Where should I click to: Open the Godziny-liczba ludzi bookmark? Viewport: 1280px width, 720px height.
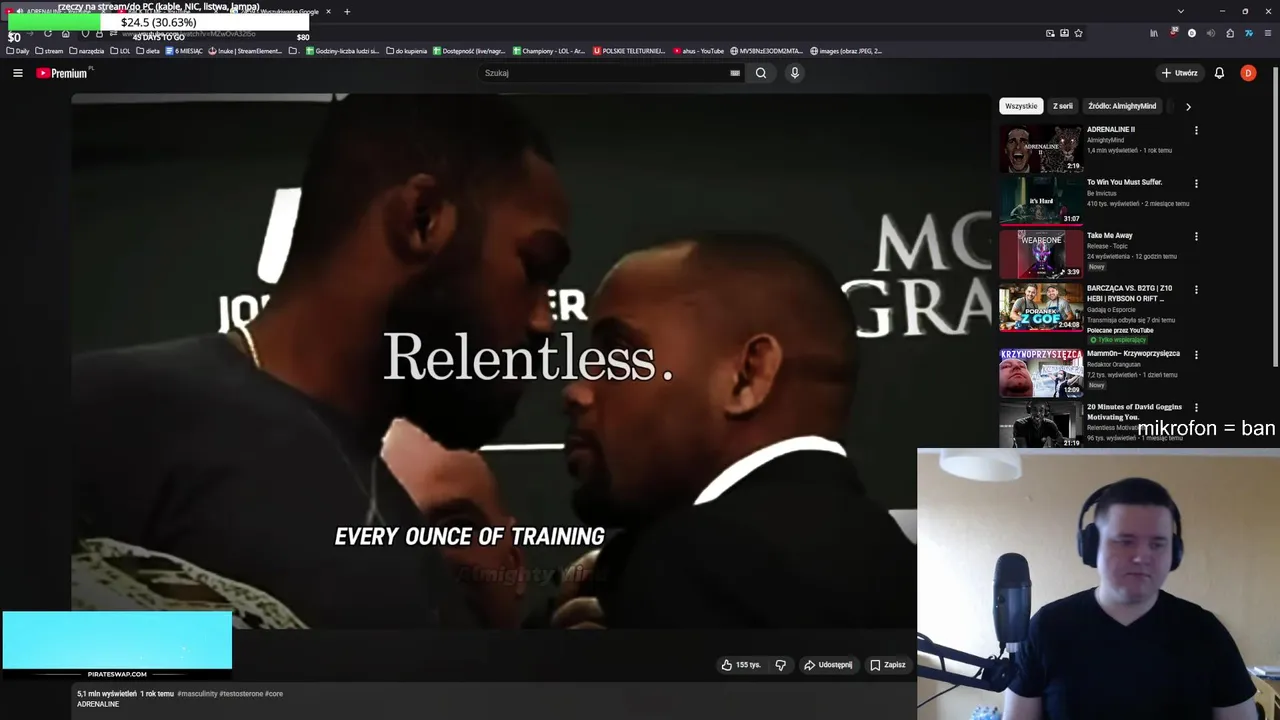coord(343,51)
